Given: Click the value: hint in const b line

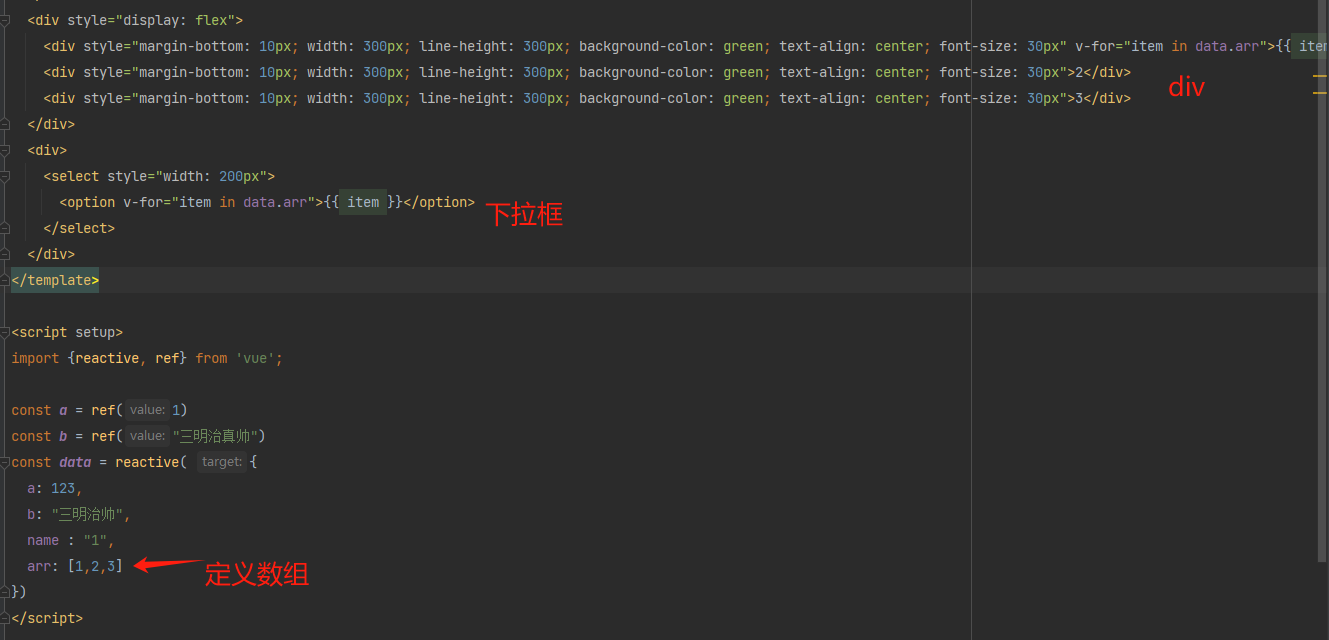Looking at the screenshot, I should click(x=148, y=436).
